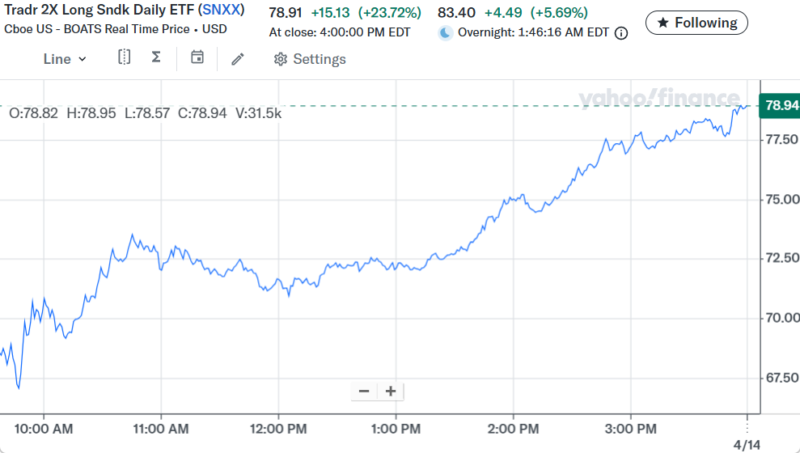Click the overnight info icon

pos(621,33)
